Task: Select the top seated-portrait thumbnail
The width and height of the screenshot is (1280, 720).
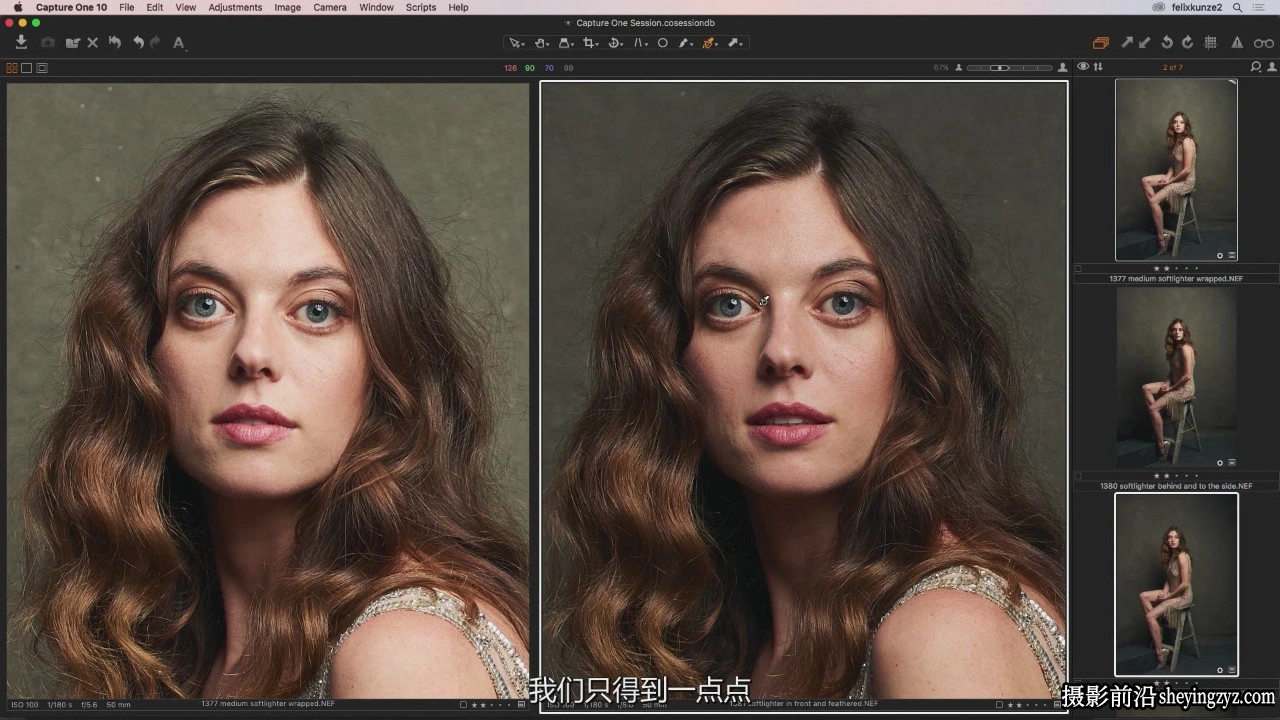Action: point(1176,170)
